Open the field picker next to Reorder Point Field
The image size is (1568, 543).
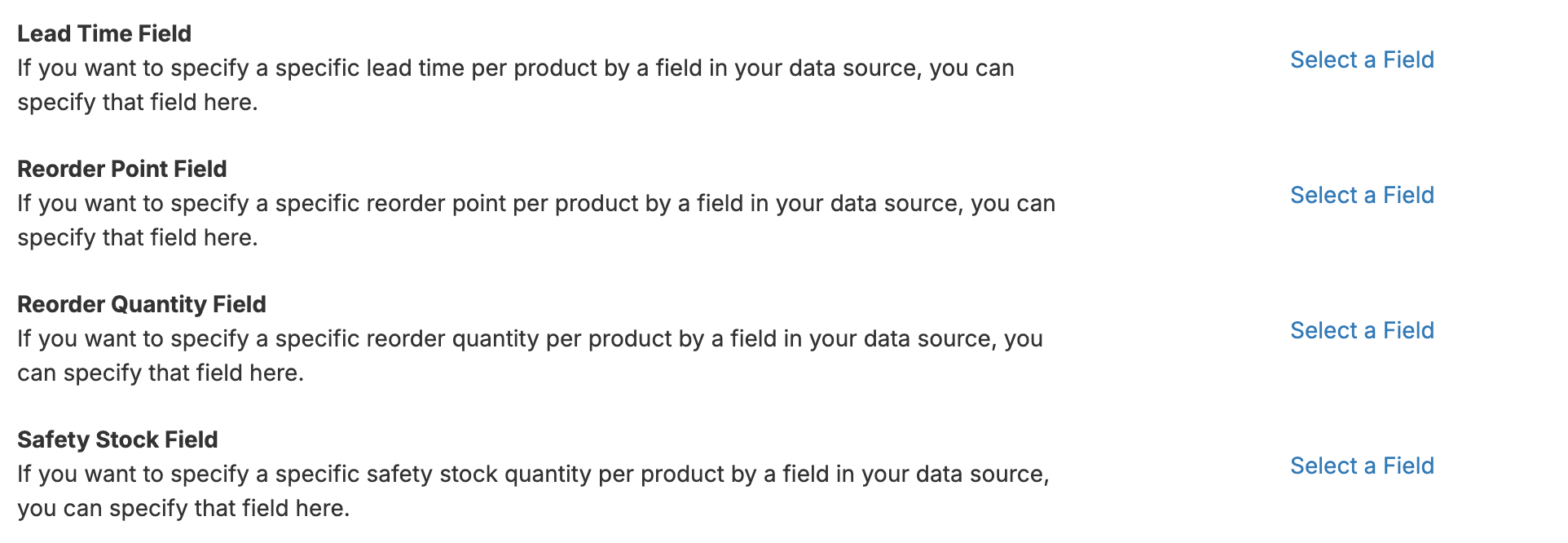pos(1362,195)
